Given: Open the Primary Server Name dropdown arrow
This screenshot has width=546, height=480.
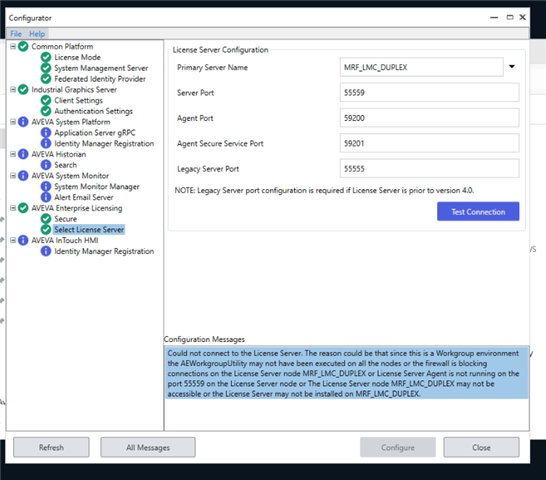Looking at the screenshot, I should click(512, 67).
